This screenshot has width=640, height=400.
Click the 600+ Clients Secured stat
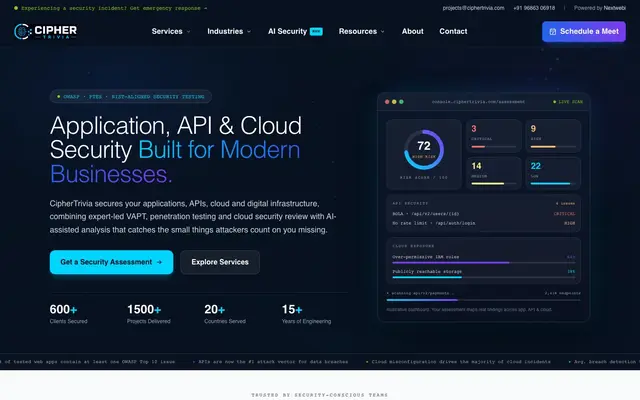point(68,314)
